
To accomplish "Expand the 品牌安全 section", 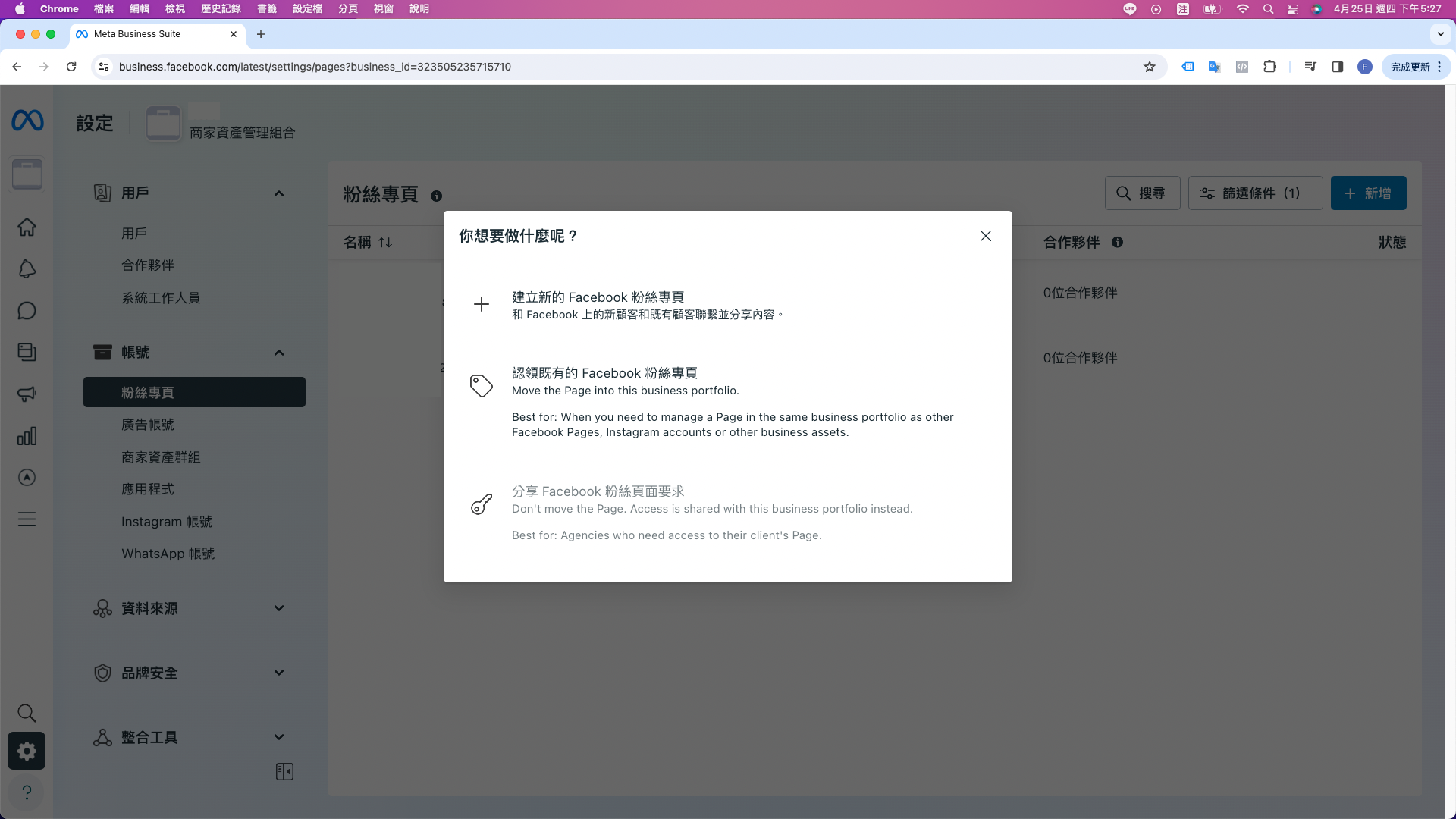I will 279,673.
